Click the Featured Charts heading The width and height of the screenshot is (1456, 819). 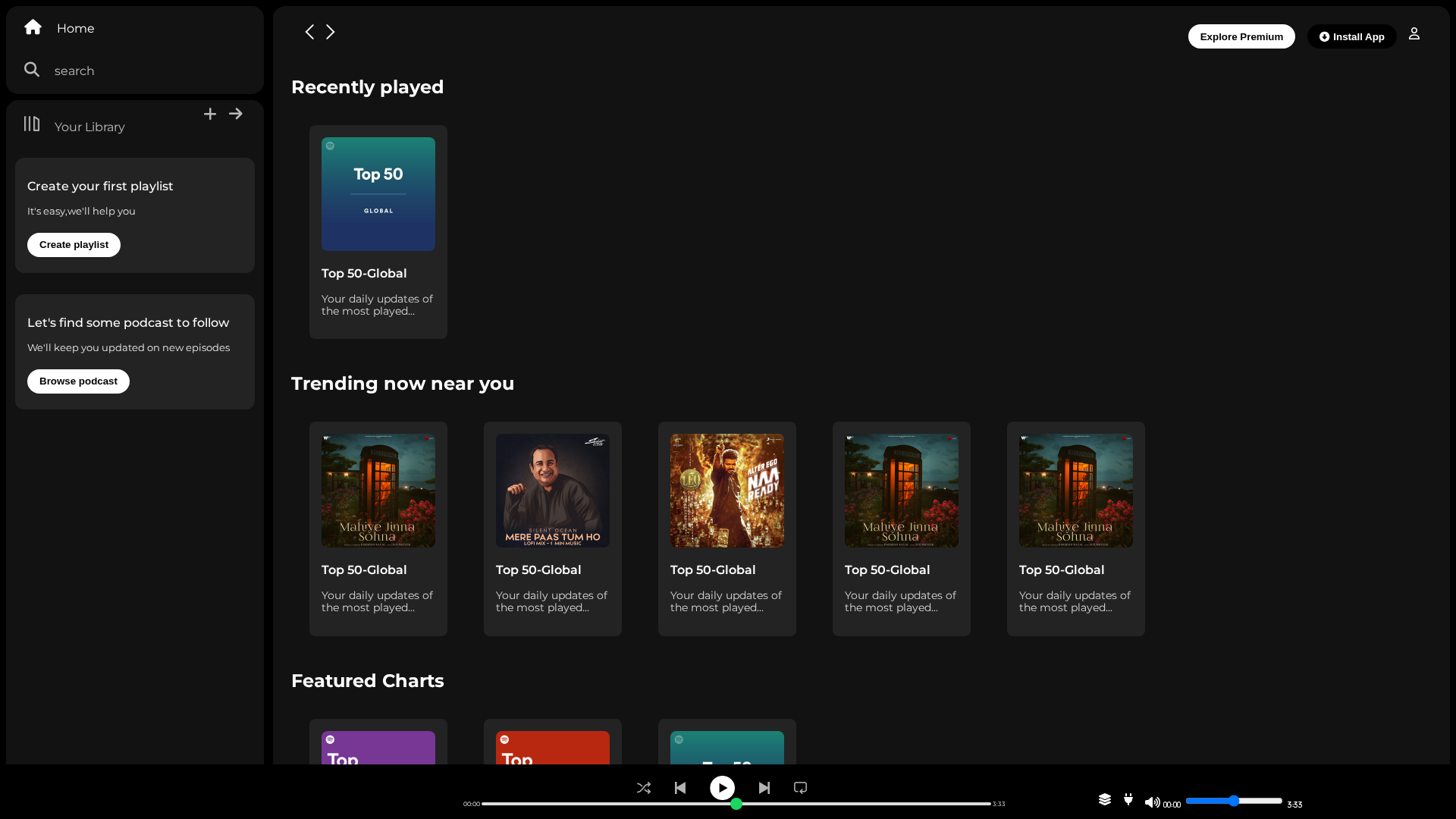click(x=368, y=681)
